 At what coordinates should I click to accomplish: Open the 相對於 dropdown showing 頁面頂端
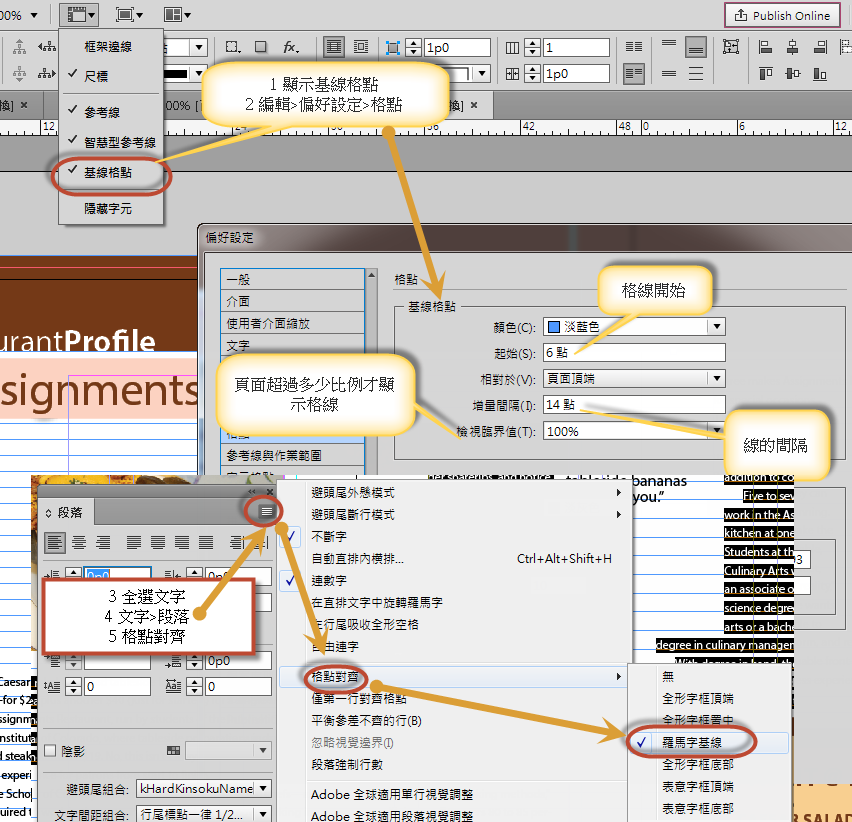point(634,379)
